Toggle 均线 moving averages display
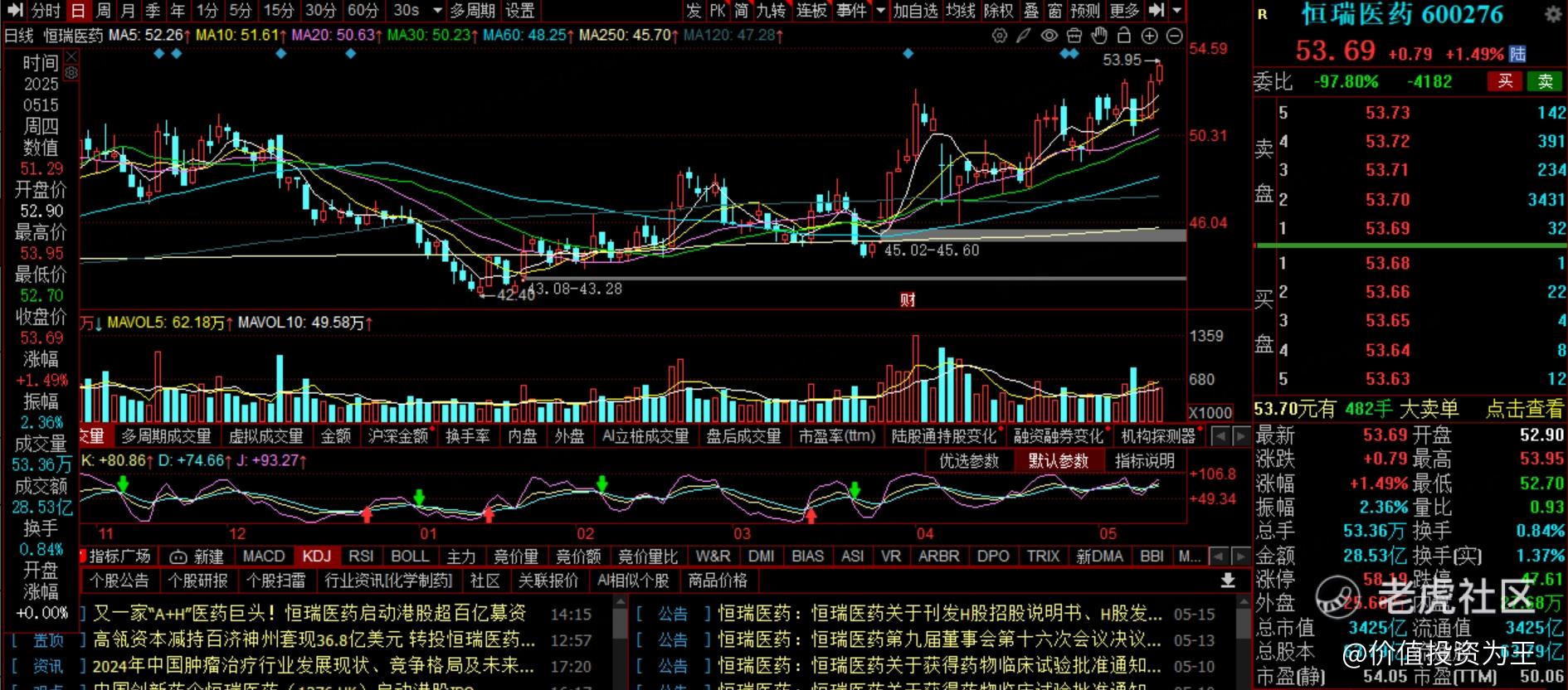1568x690 pixels. point(961,11)
